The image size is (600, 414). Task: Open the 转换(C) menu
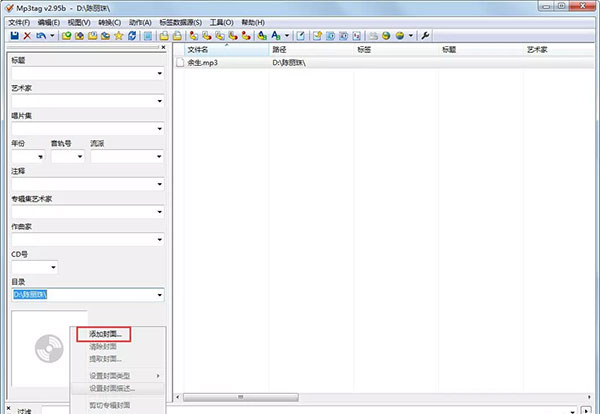coord(109,23)
